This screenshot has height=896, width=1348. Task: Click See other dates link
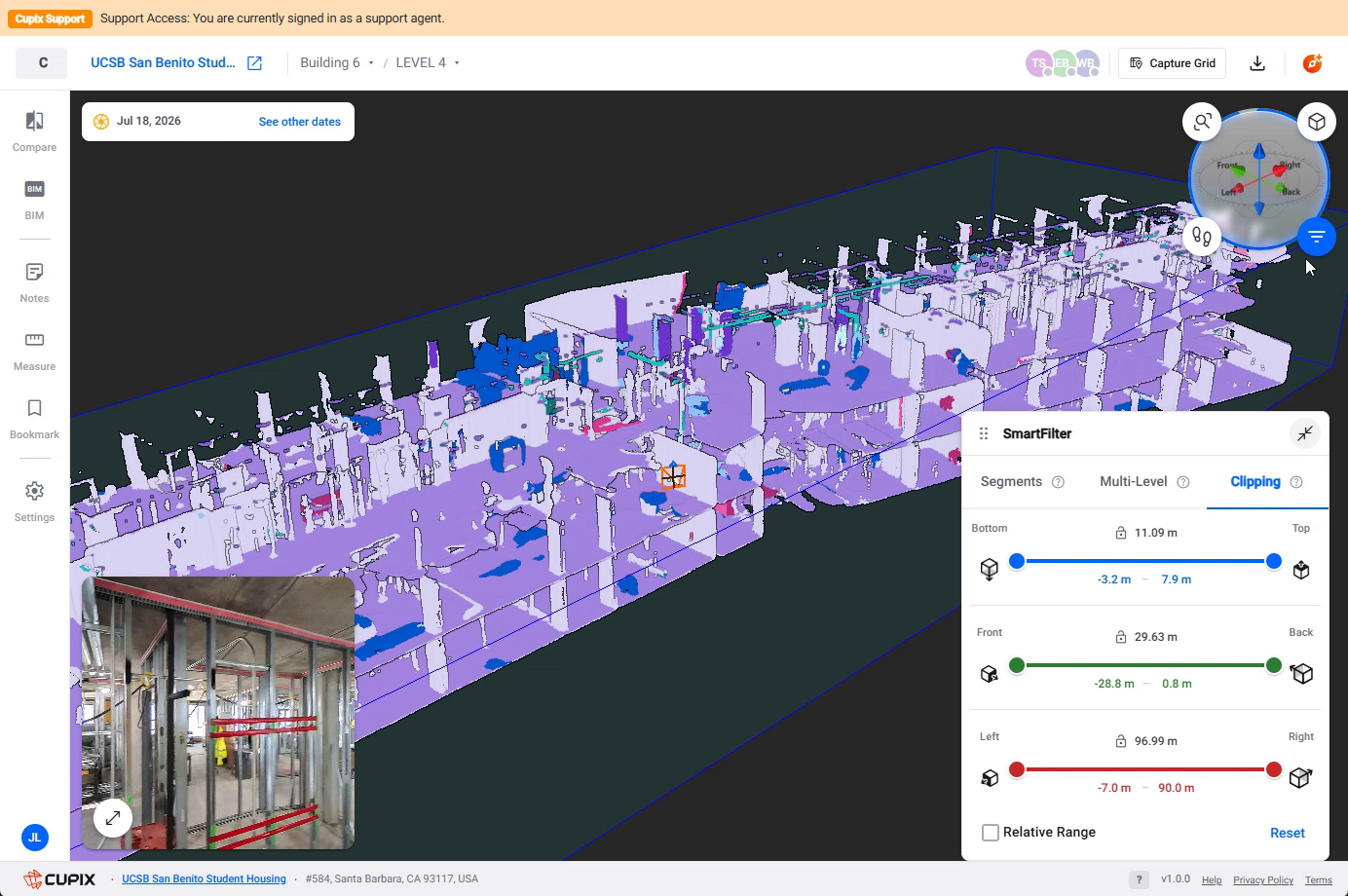(x=300, y=122)
